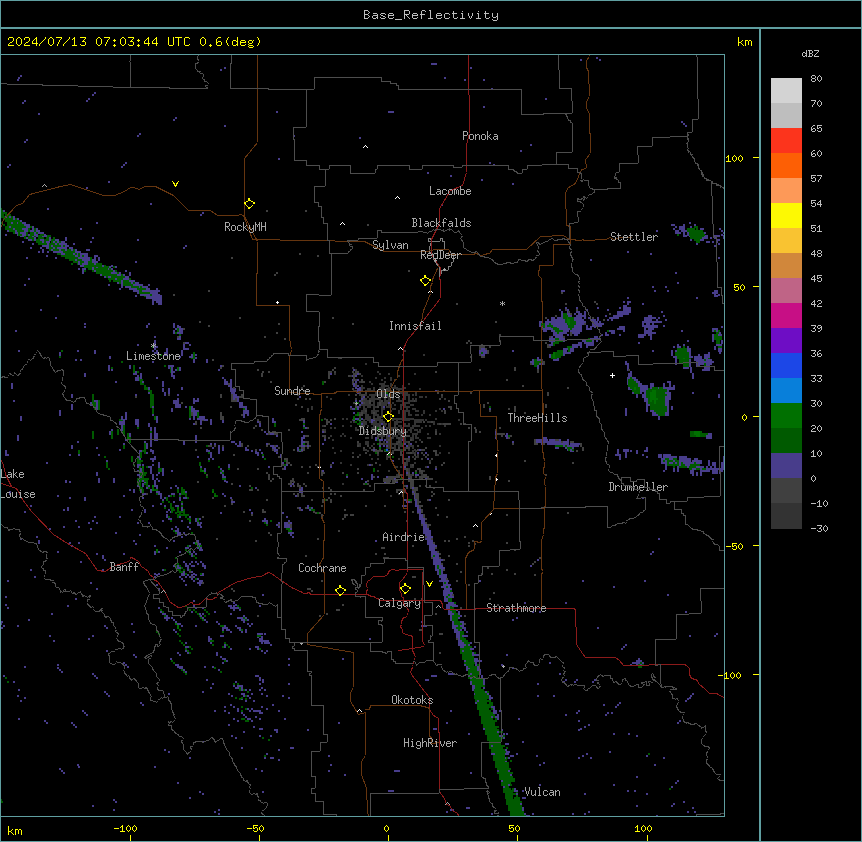The width and height of the screenshot is (862, 842).
Task: Click the -10 value on the dBZ legend
Action: [819, 503]
